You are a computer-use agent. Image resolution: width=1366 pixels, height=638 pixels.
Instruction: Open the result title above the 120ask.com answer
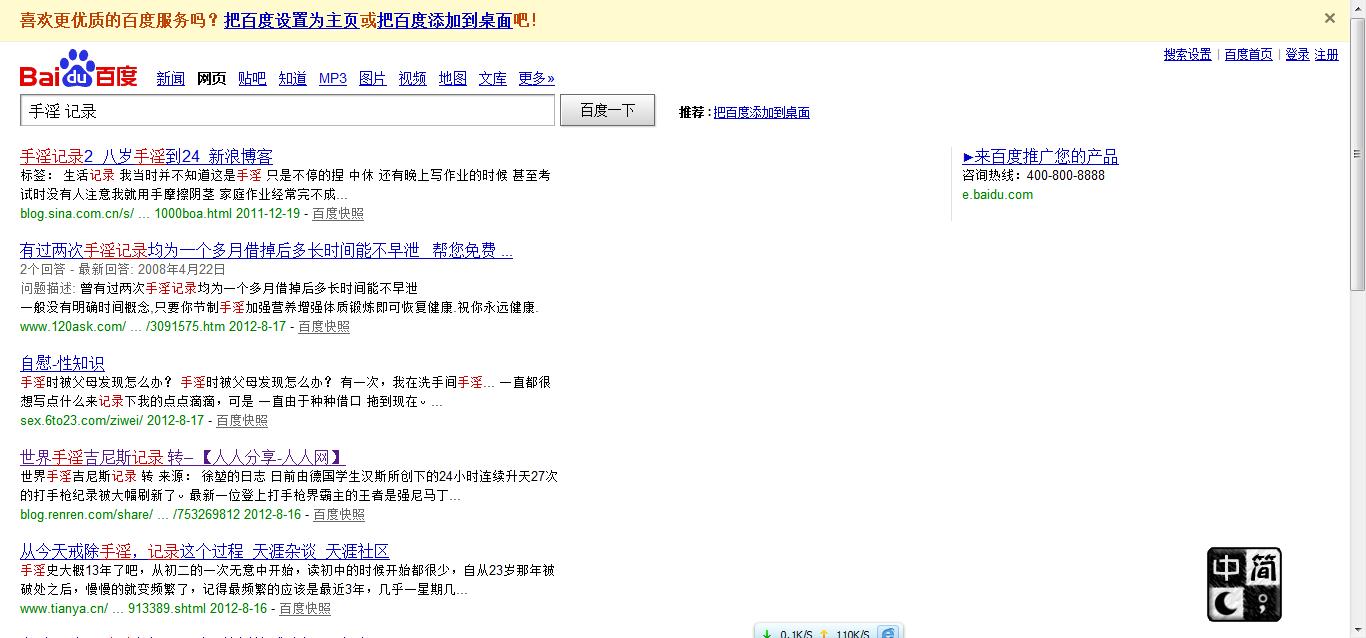coord(266,251)
